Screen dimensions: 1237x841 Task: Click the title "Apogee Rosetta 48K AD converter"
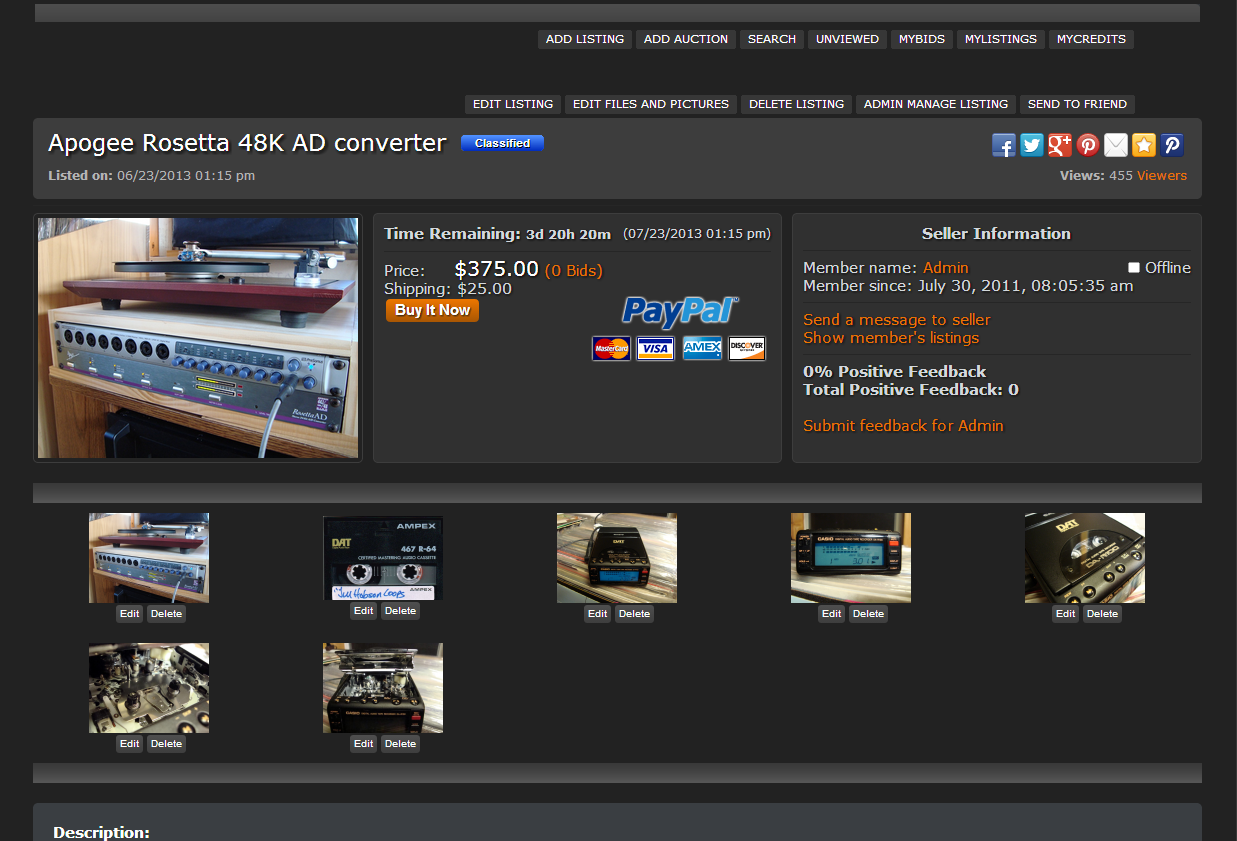[247, 143]
